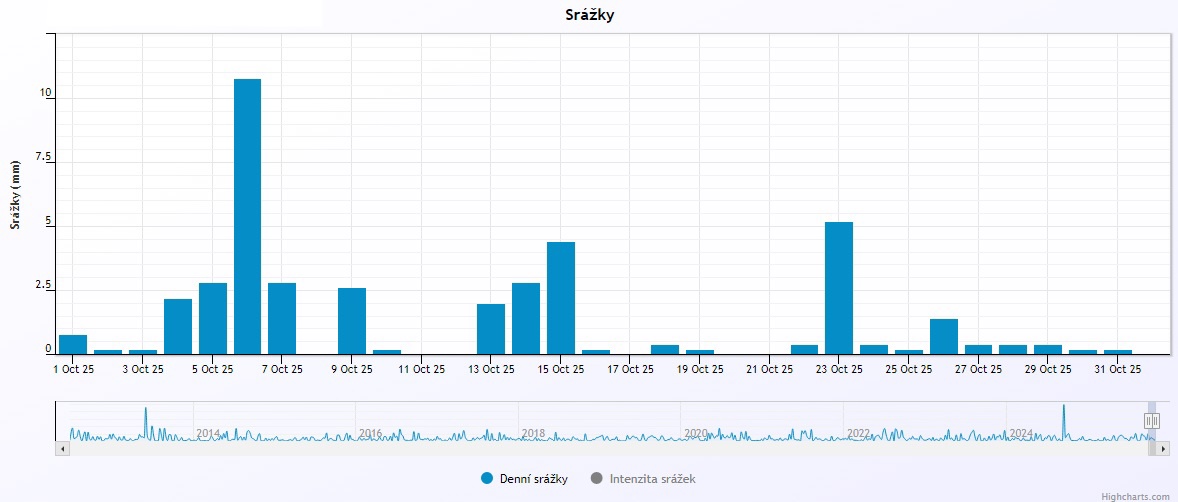
Task: Click the navigator right scroll arrow
Action: pos(1163,449)
